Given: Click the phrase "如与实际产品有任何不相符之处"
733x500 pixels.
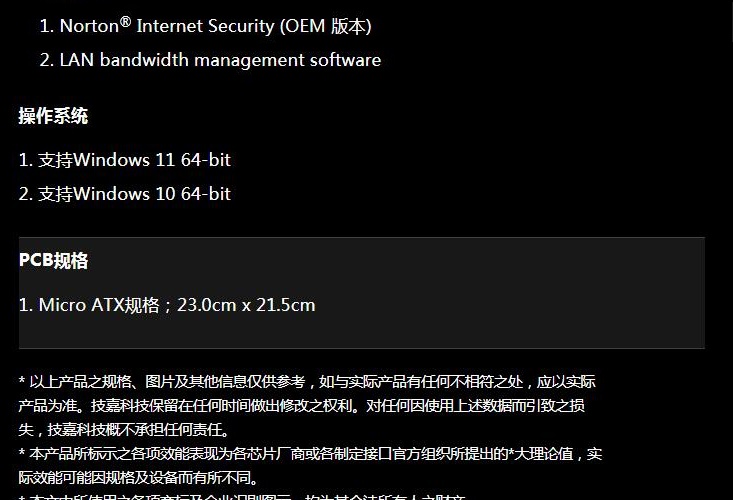Looking at the screenshot, I should (421, 382).
